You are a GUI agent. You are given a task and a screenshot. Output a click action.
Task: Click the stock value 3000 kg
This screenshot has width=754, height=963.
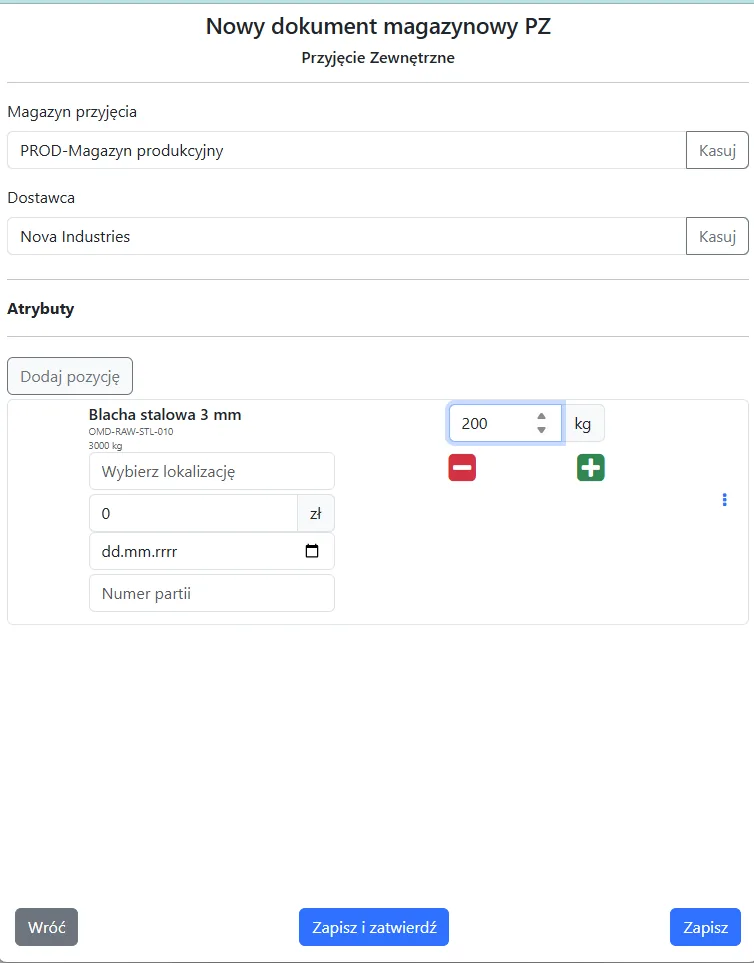pos(106,445)
